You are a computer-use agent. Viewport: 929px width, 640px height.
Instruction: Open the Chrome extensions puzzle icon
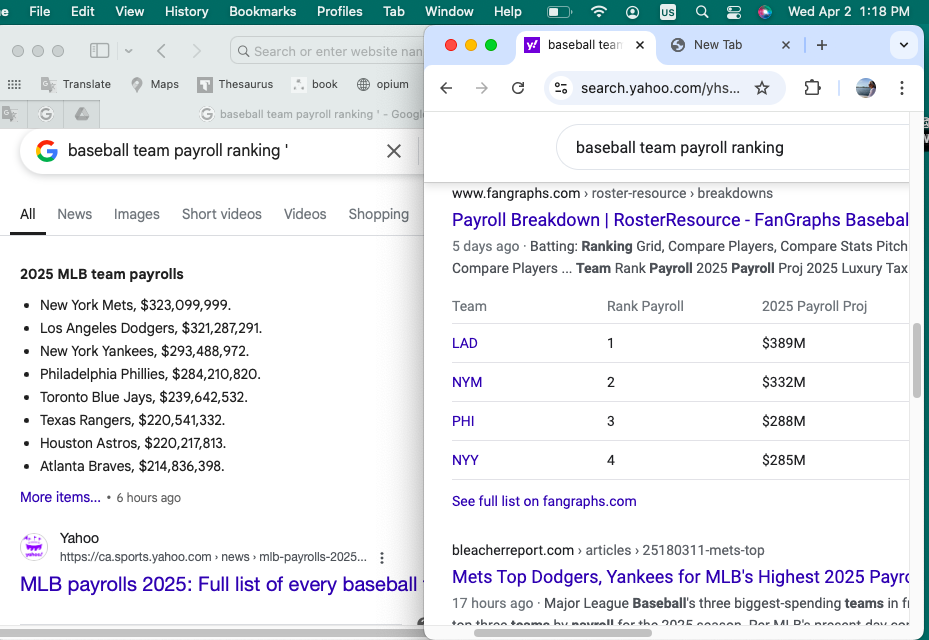pos(812,88)
